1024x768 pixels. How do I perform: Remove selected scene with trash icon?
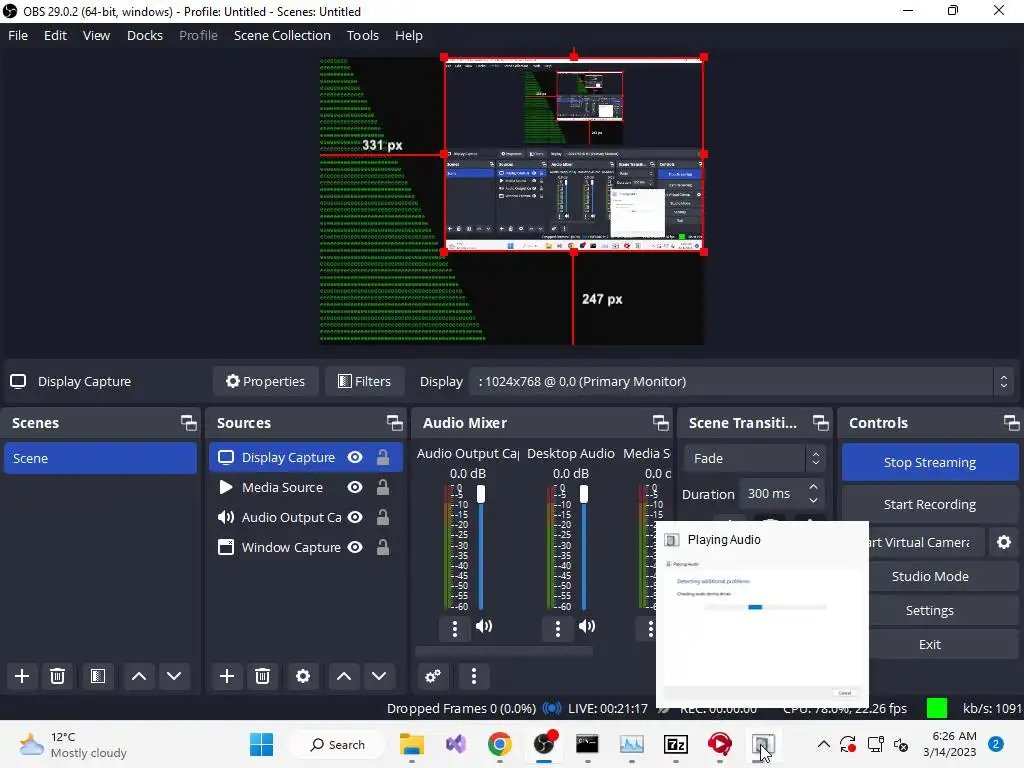(57, 676)
